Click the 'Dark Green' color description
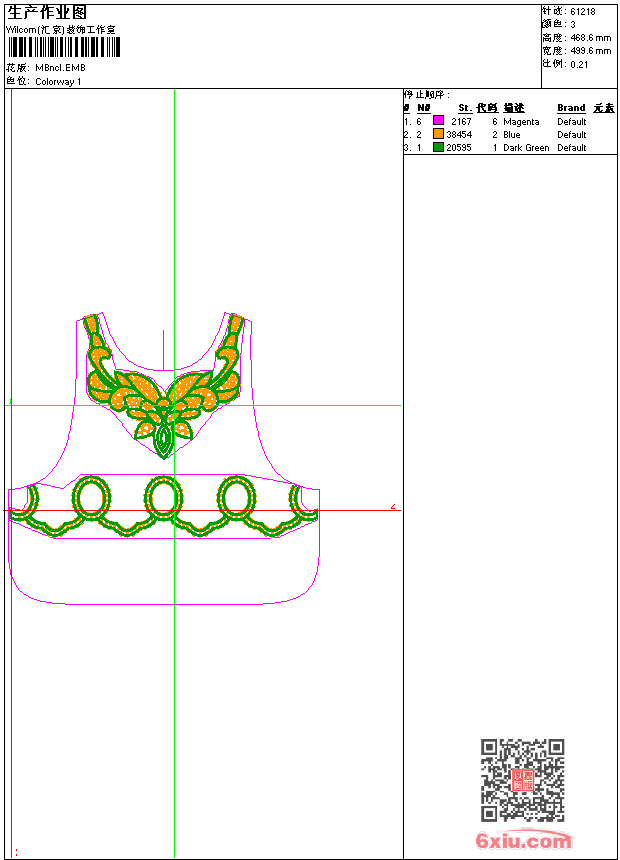This screenshot has width=620, height=860. point(526,148)
